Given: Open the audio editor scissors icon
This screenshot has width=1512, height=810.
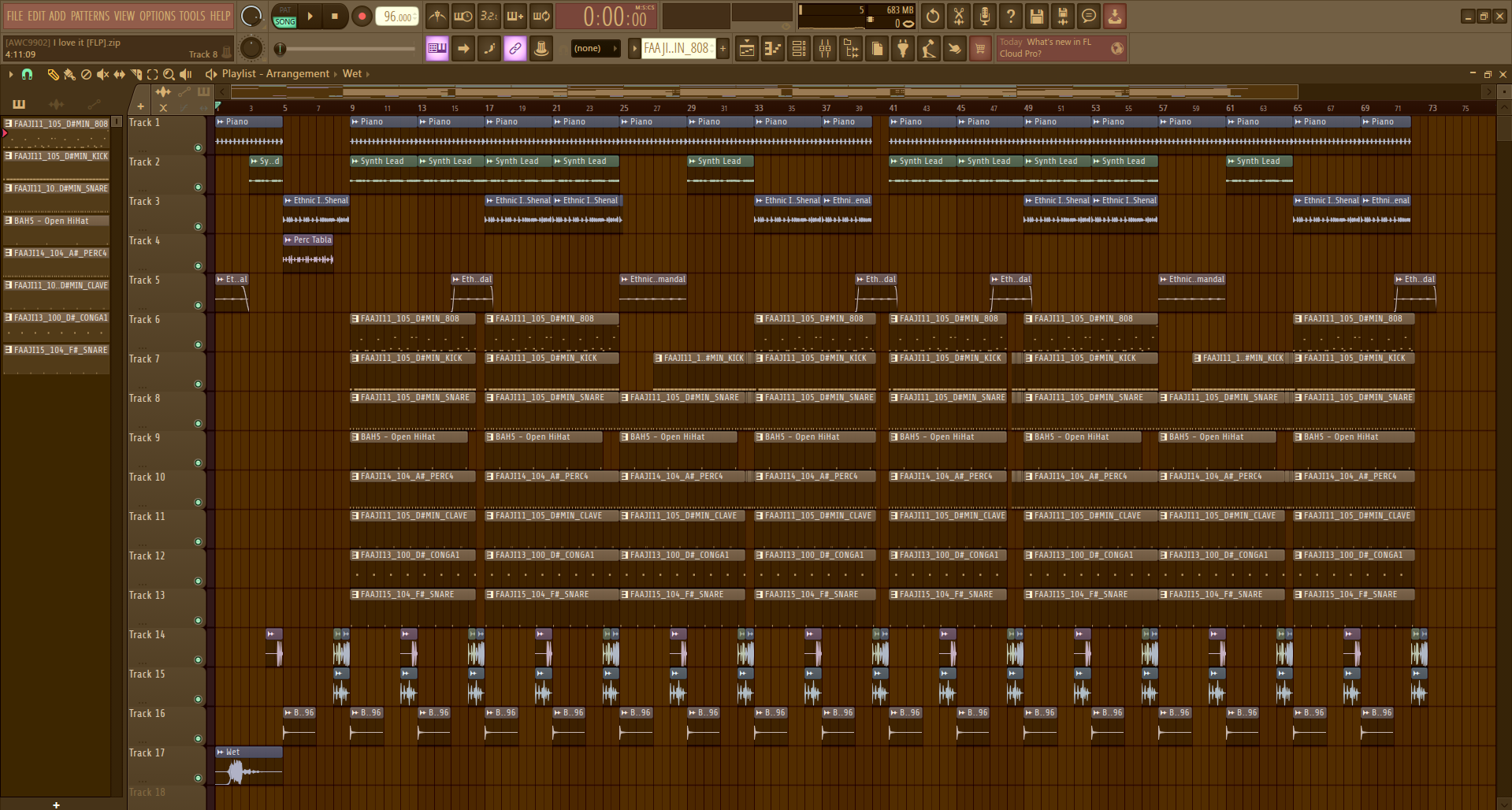Looking at the screenshot, I should (959, 16).
